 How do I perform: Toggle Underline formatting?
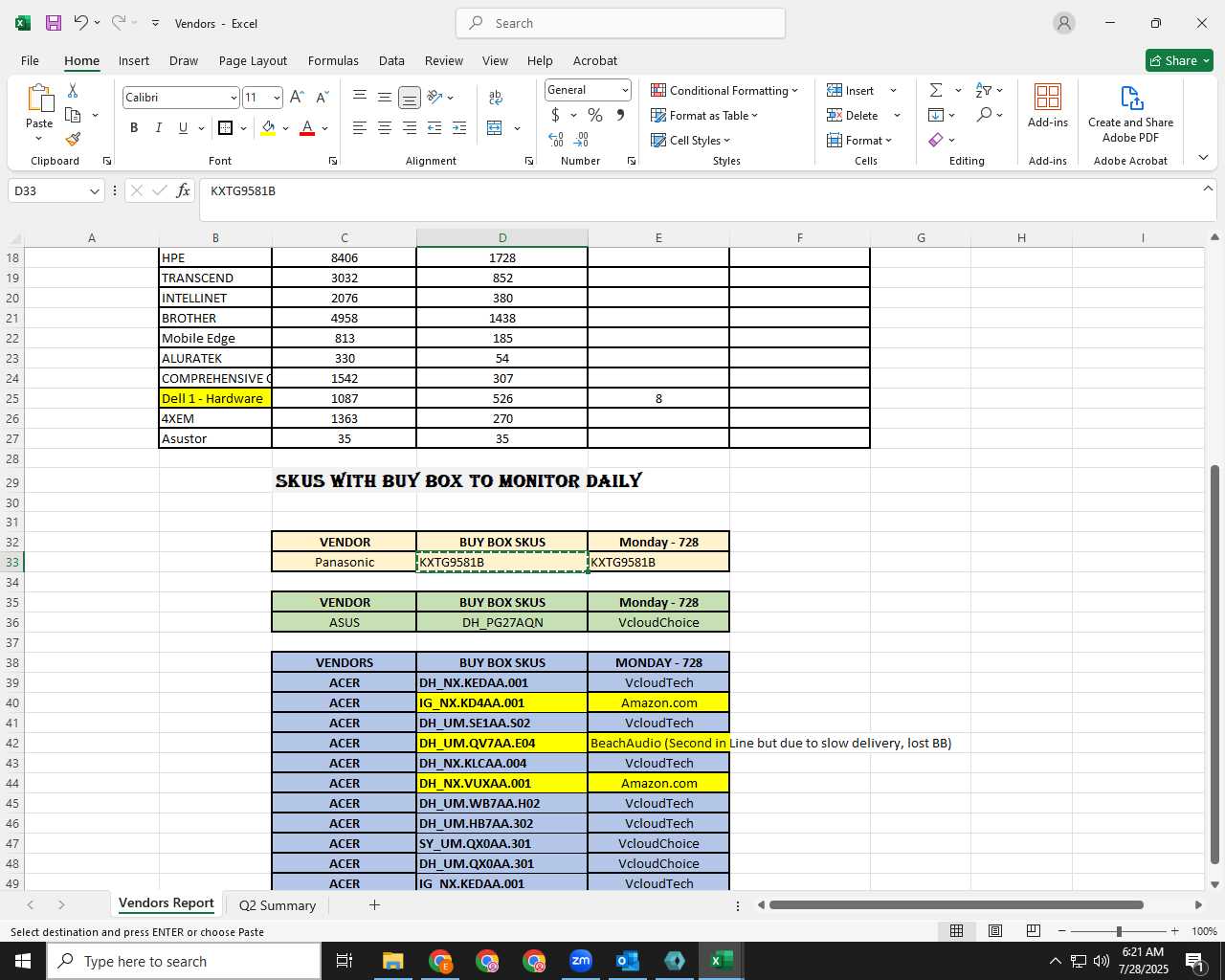point(183,128)
